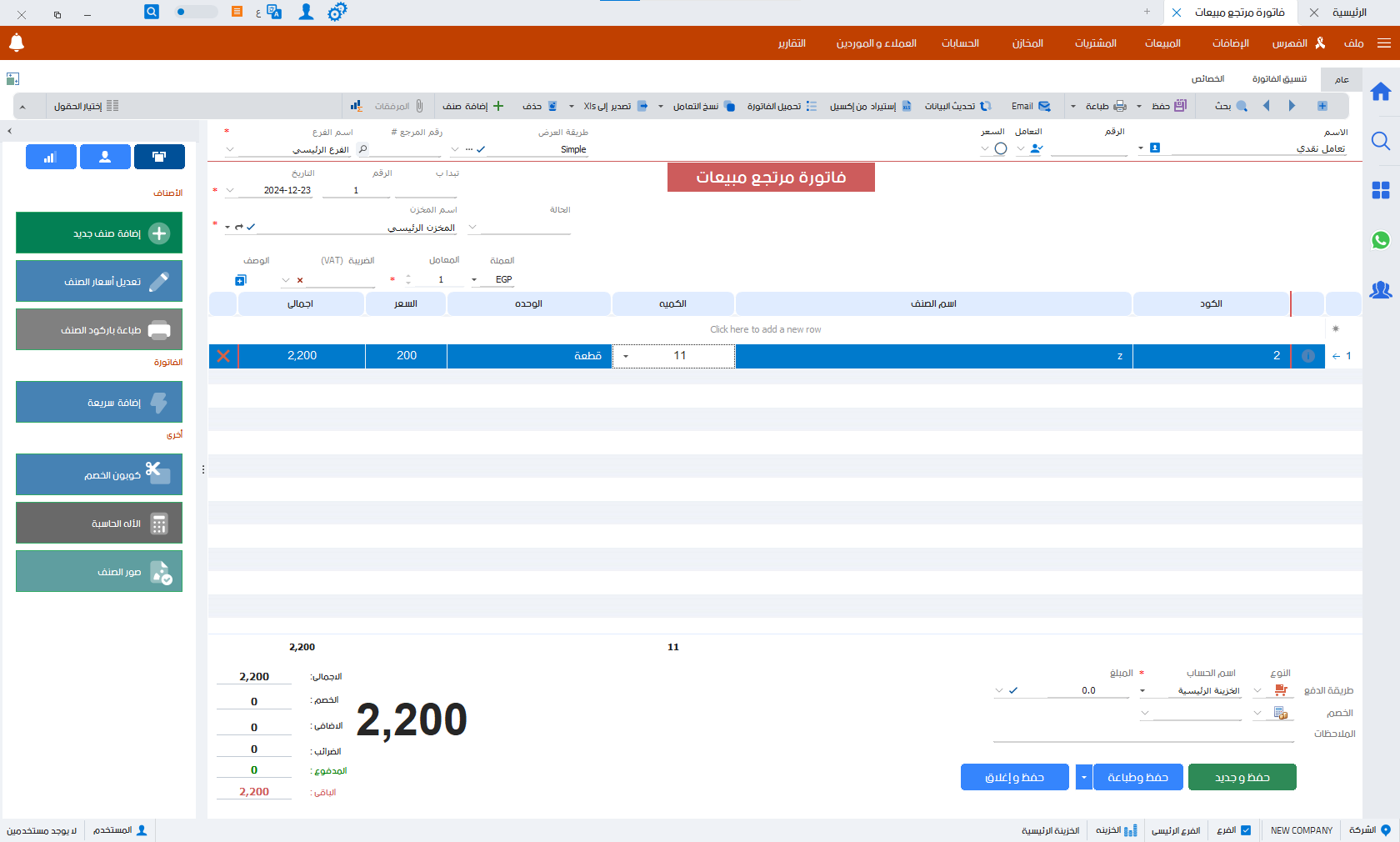The image size is (1400, 842).
Task: Switch to the invoice format tab
Action: pyautogui.click(x=1279, y=79)
